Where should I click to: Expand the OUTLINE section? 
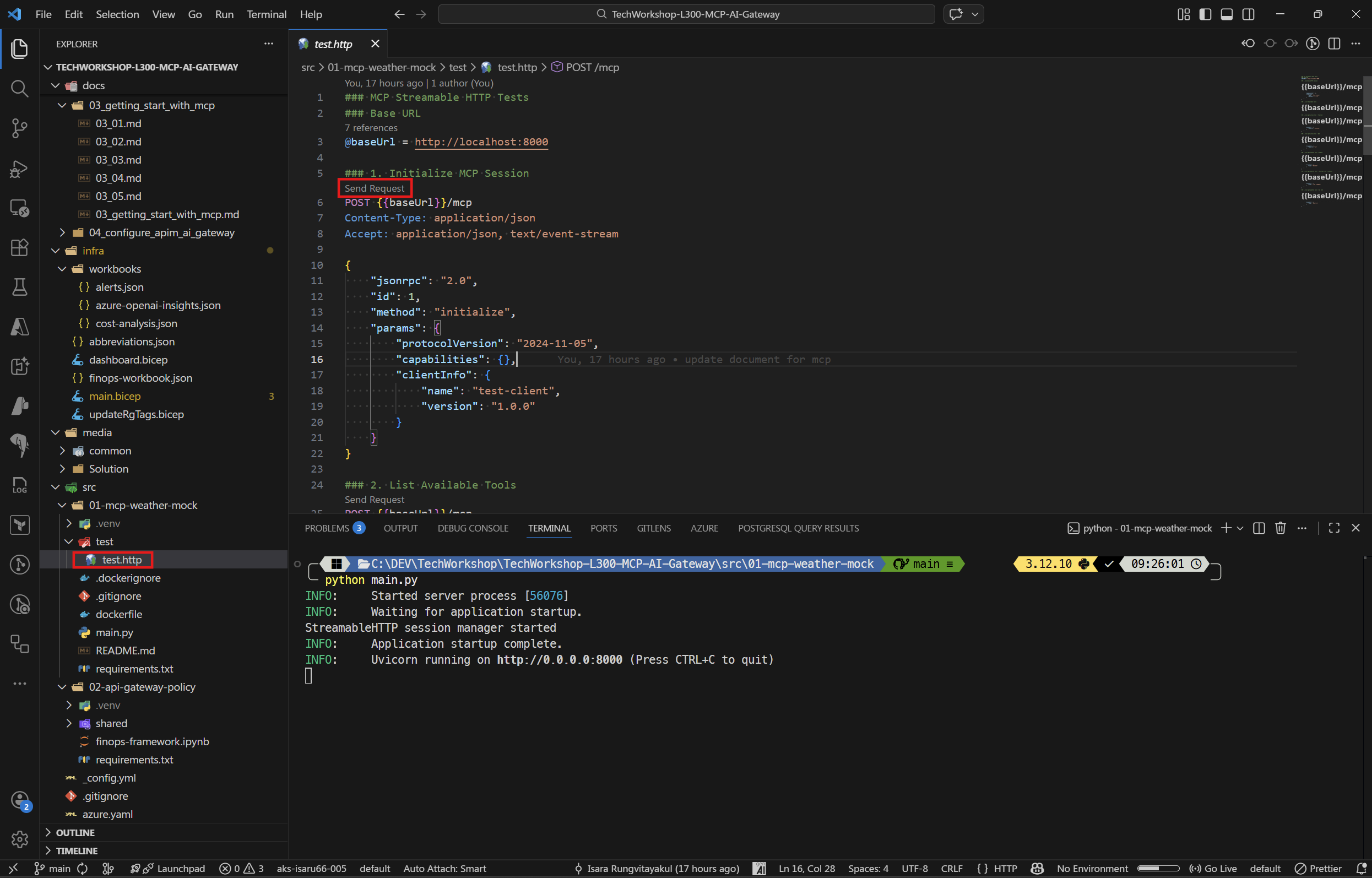tap(164, 832)
